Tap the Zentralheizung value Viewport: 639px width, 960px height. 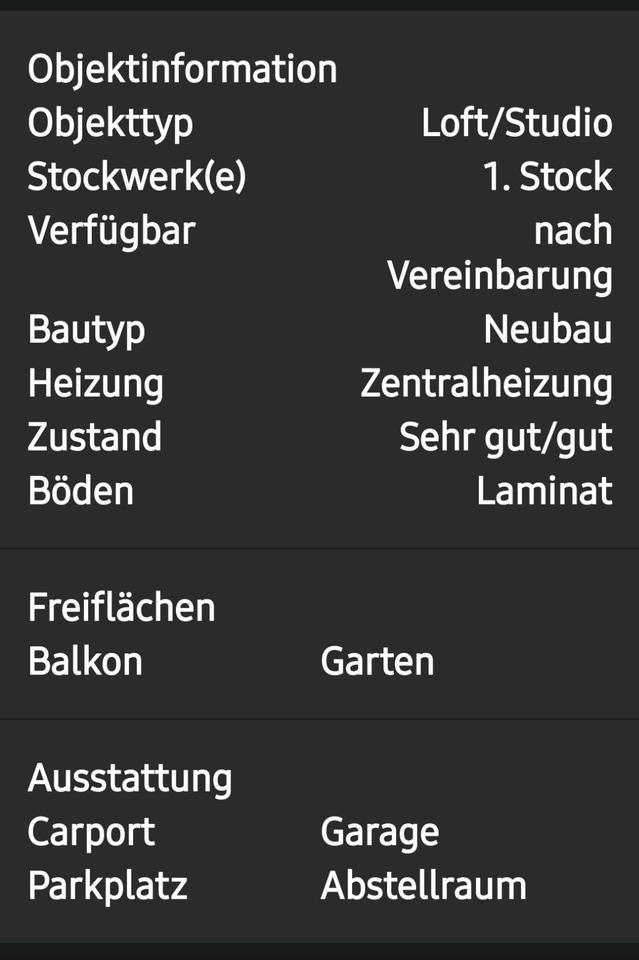pyautogui.click(x=486, y=383)
